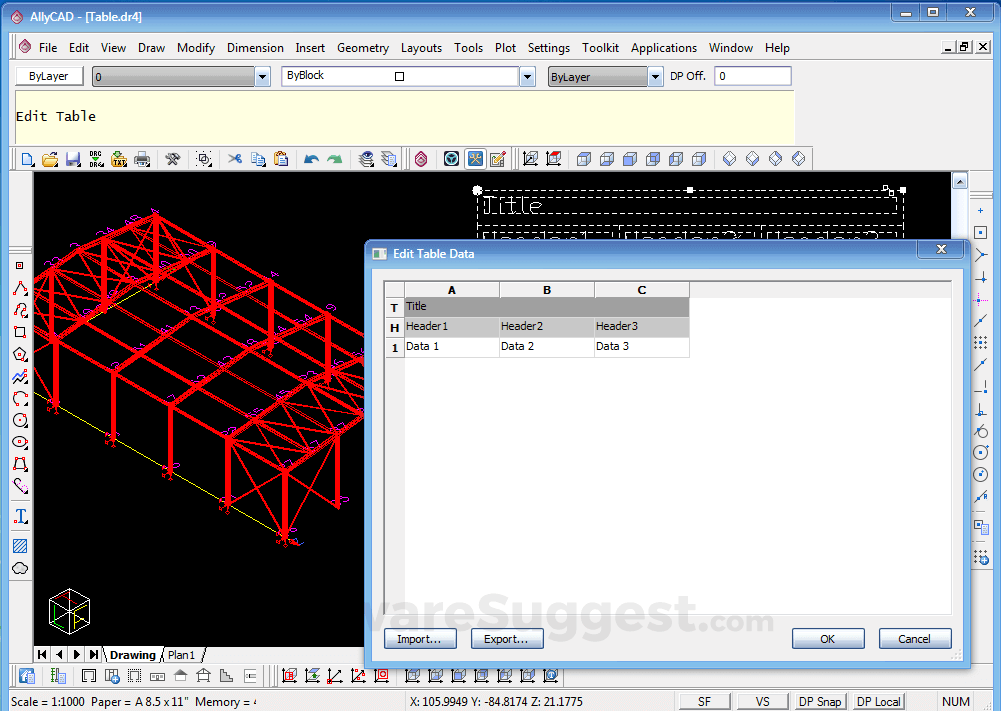Switch to the Plan1 tab

(183, 654)
